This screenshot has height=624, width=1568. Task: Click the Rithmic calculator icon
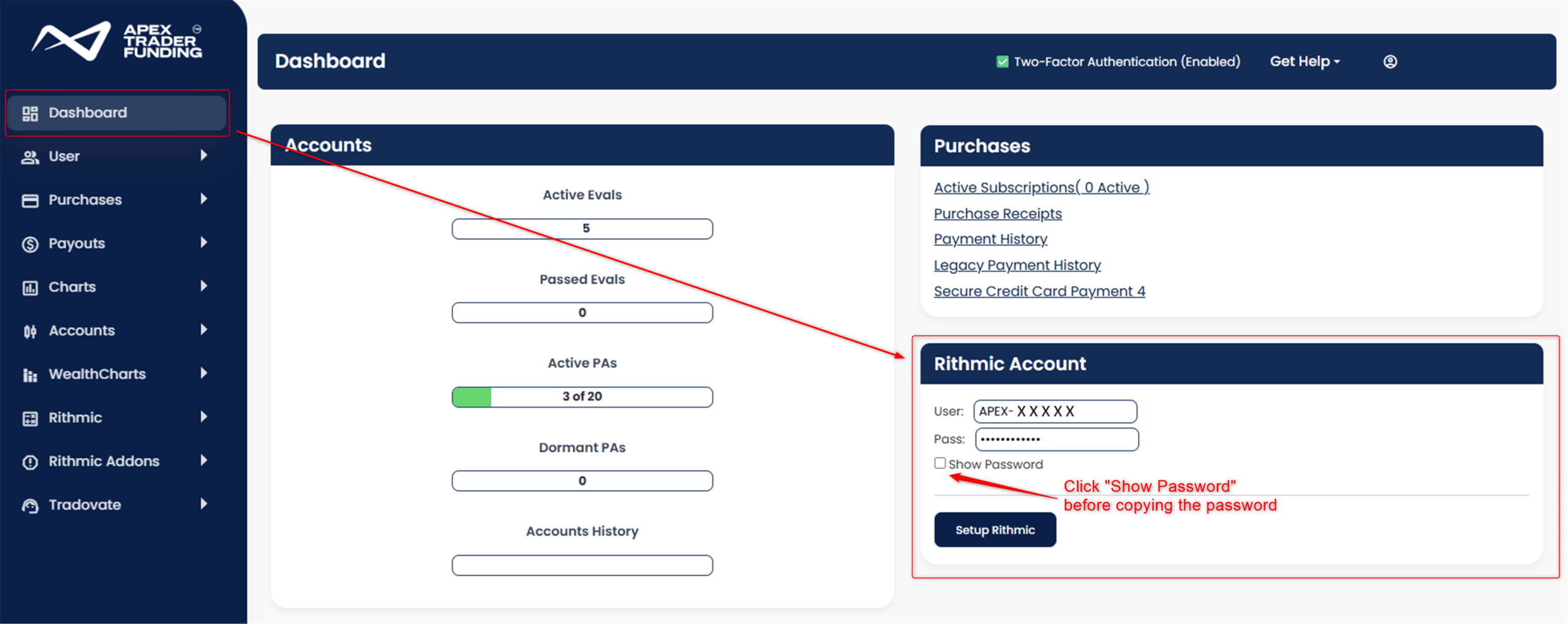[x=30, y=418]
